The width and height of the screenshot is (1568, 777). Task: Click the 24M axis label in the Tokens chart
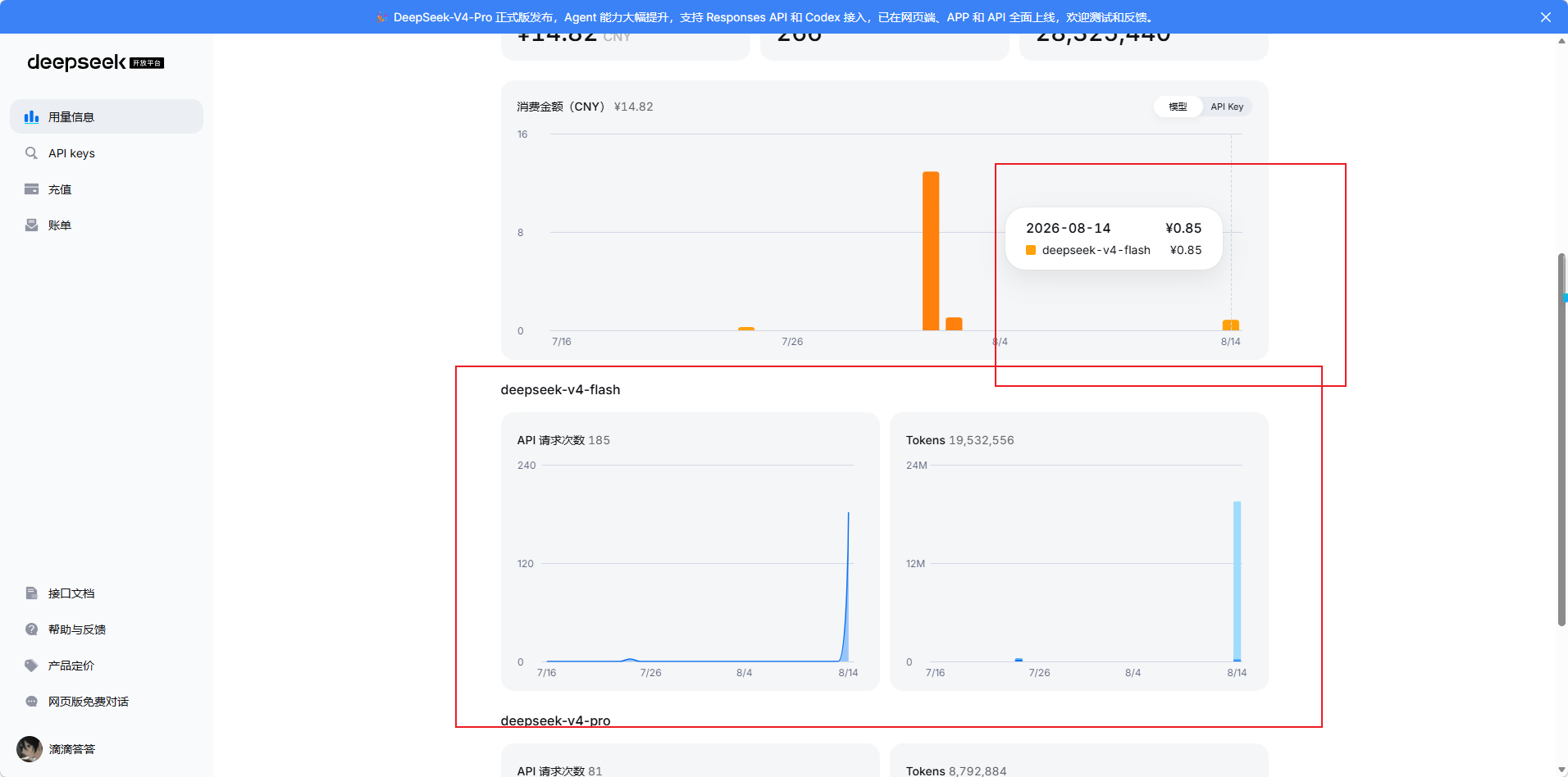coord(917,466)
